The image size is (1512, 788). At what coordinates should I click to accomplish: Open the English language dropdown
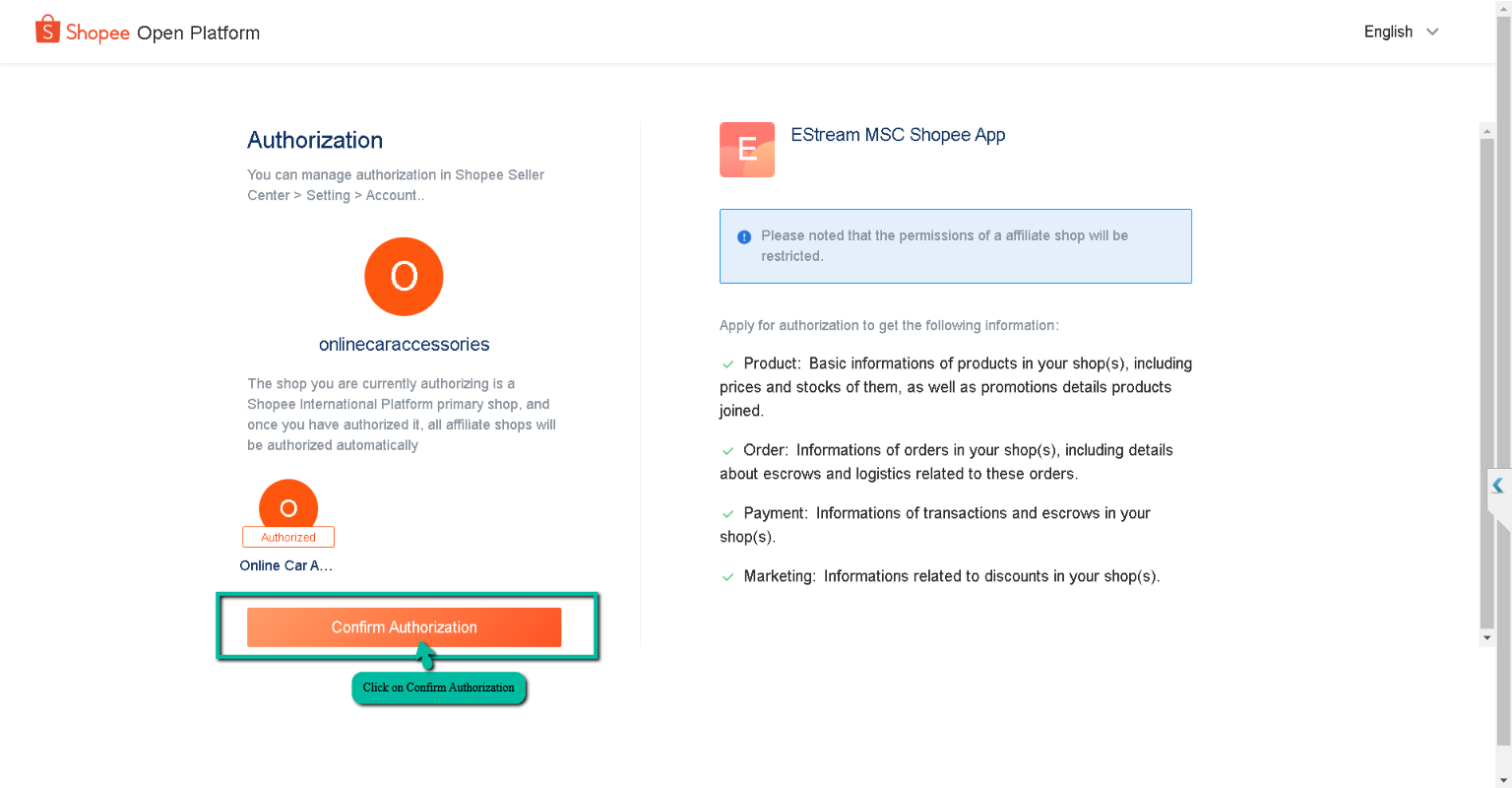point(1388,32)
